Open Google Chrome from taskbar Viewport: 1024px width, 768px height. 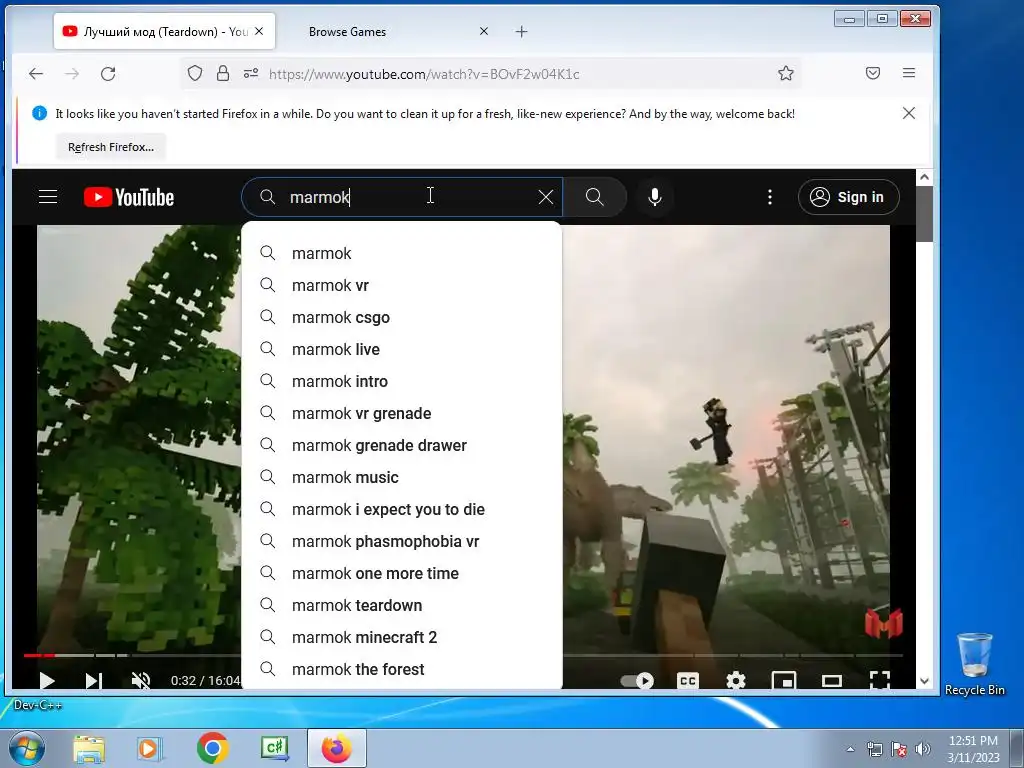coord(212,748)
